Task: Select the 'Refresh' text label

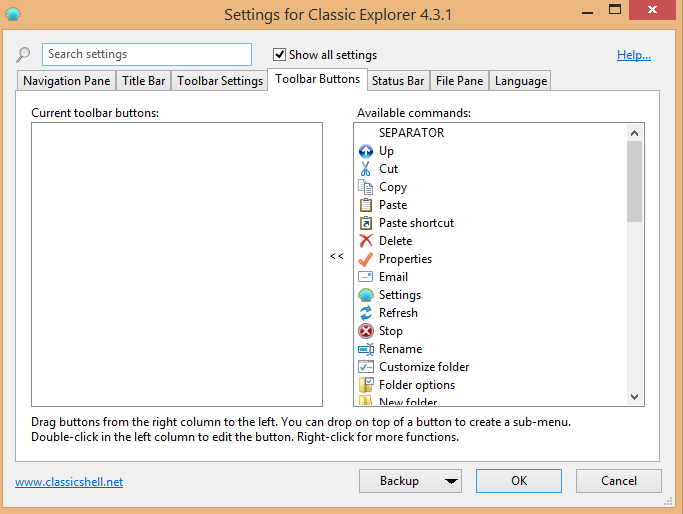Action: tap(398, 313)
